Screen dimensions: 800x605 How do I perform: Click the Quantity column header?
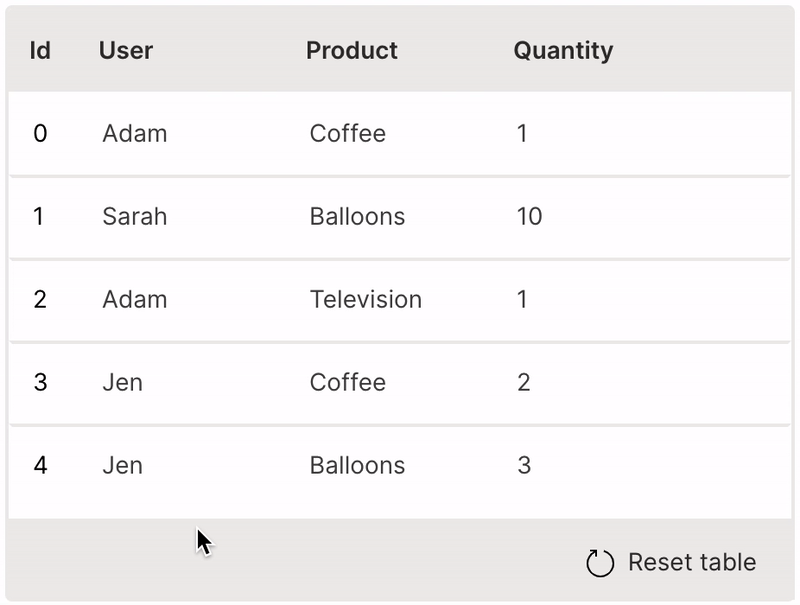(x=563, y=50)
